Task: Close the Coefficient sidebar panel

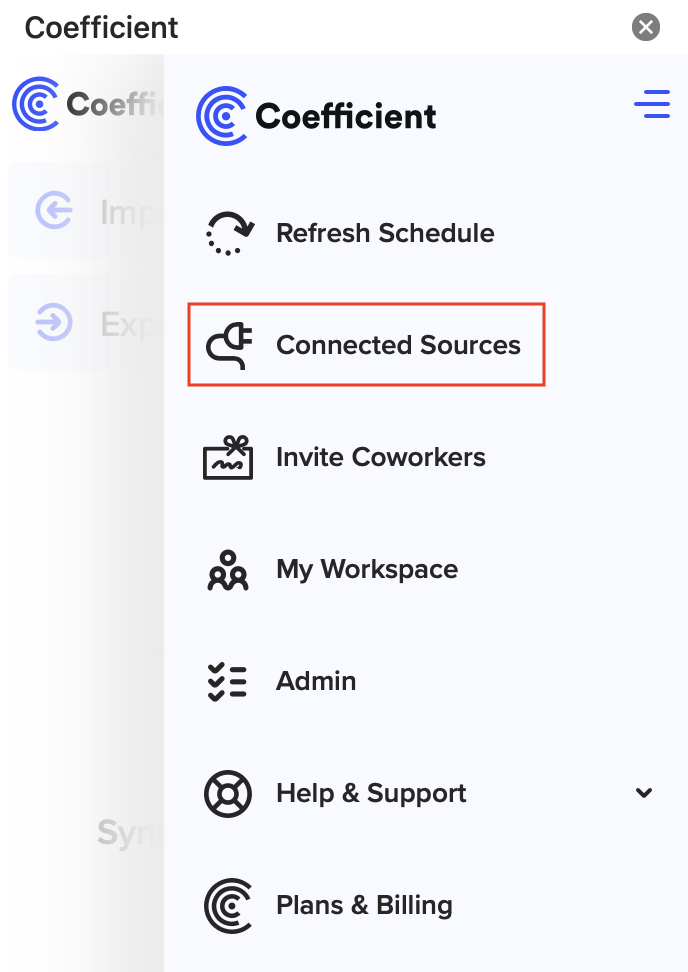Action: pyautogui.click(x=646, y=27)
